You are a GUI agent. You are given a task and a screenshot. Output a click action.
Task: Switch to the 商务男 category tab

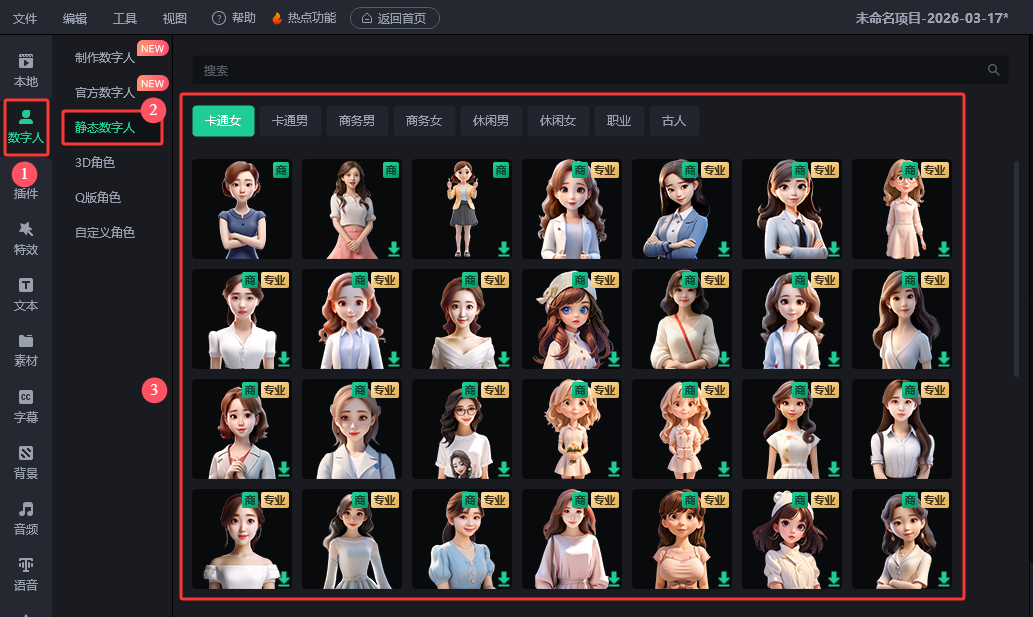357,121
